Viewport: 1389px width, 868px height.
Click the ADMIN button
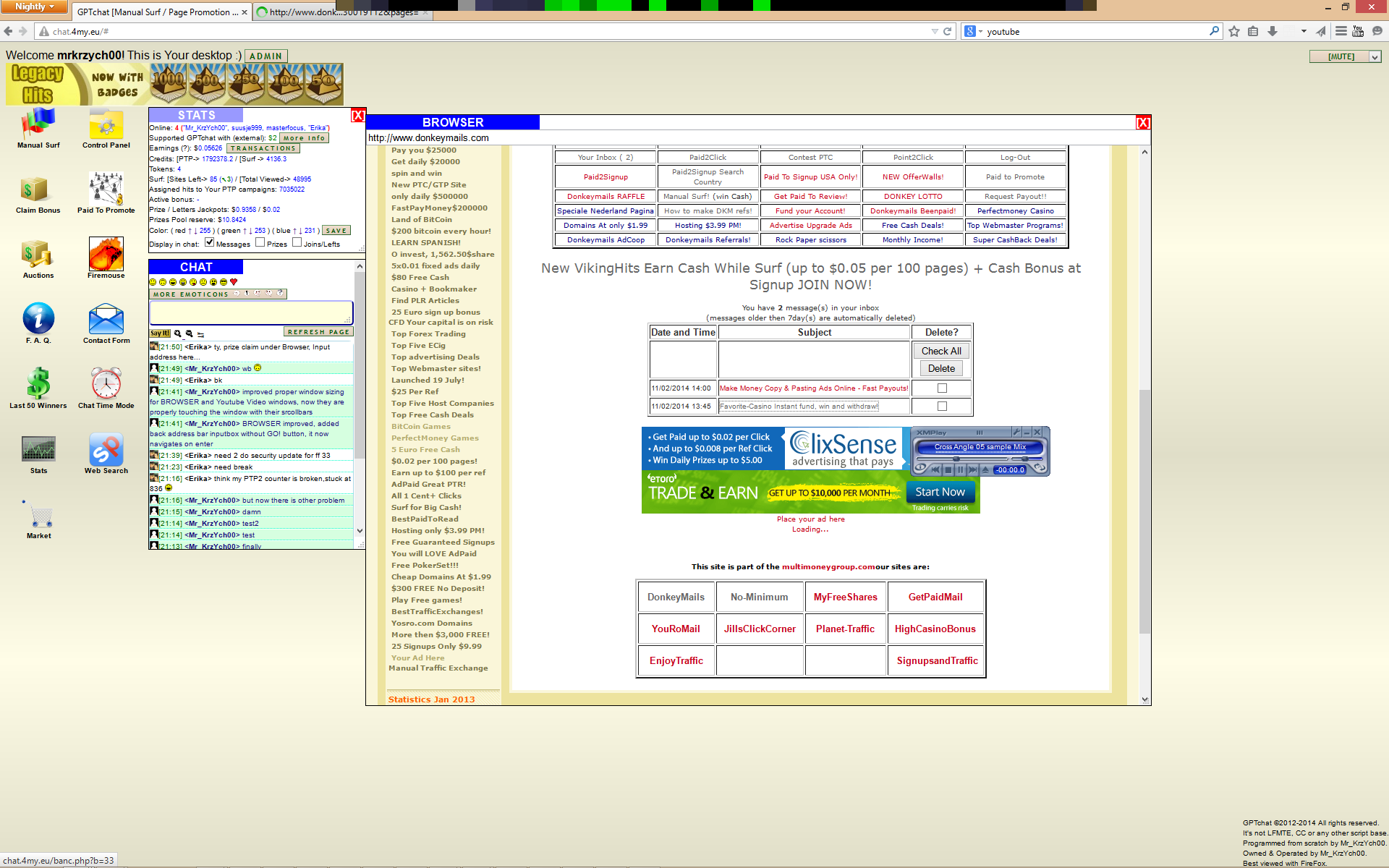click(266, 56)
